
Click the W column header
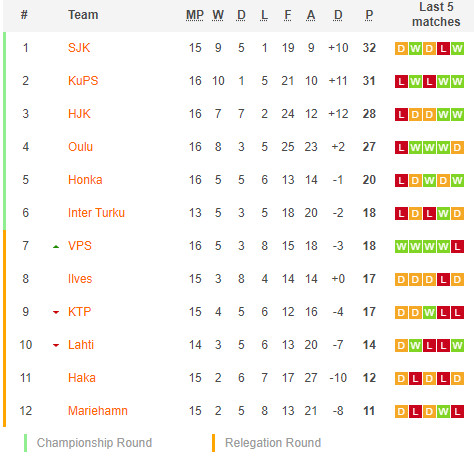tap(218, 15)
